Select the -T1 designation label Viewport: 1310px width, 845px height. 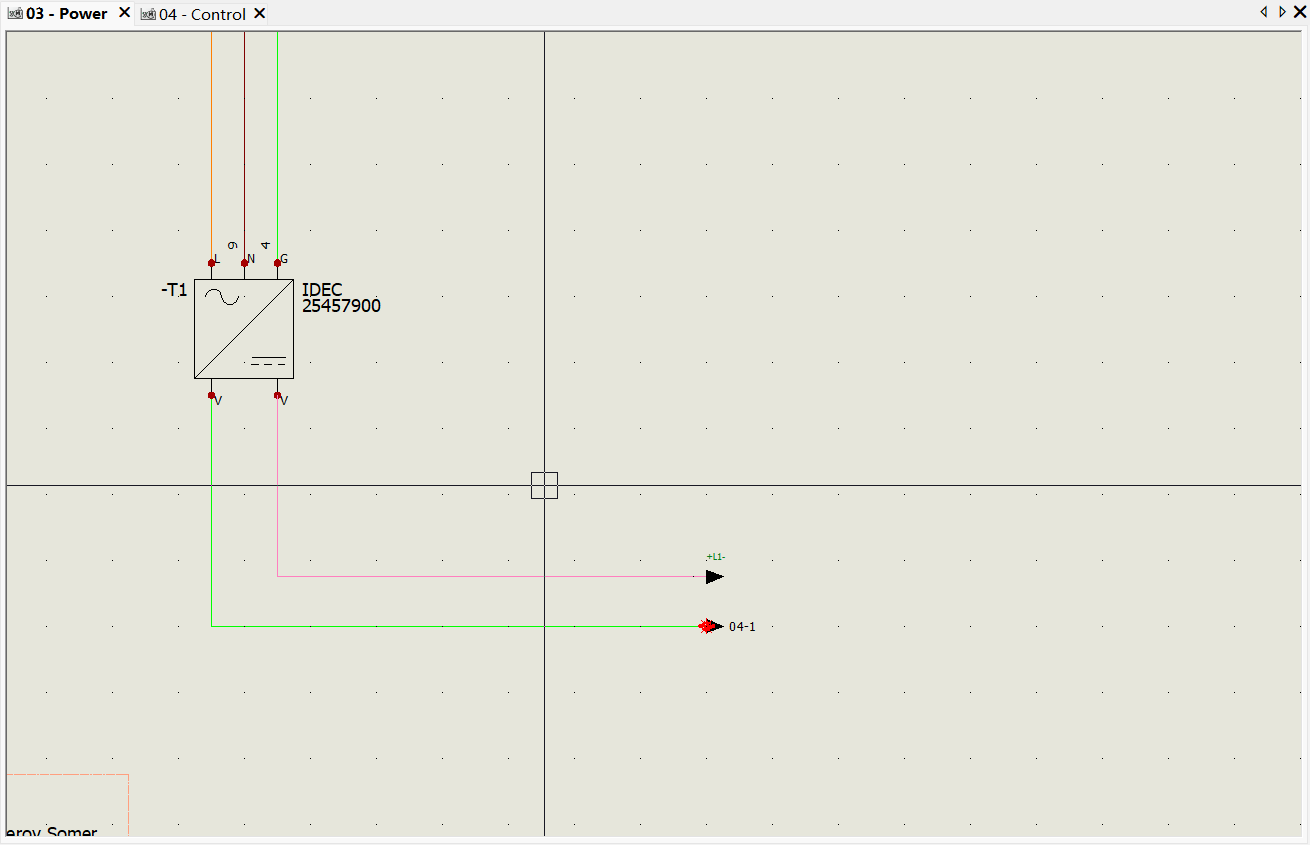click(x=174, y=290)
